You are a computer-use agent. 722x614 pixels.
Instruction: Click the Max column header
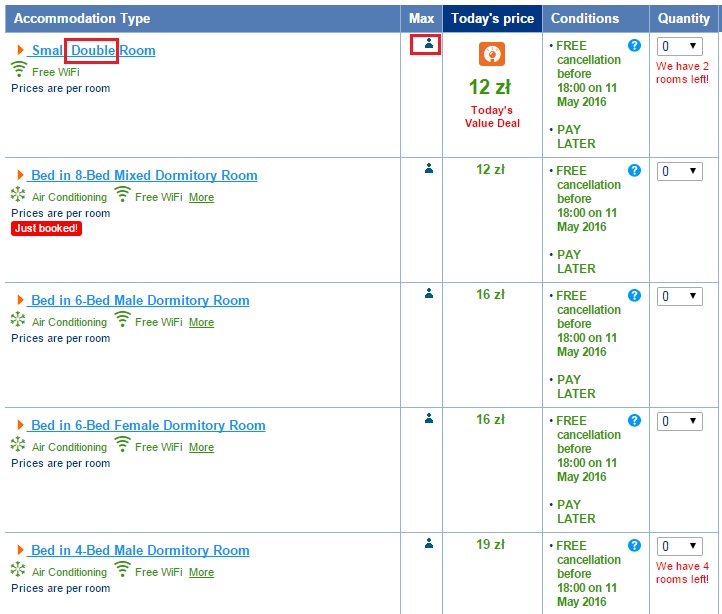point(421,18)
